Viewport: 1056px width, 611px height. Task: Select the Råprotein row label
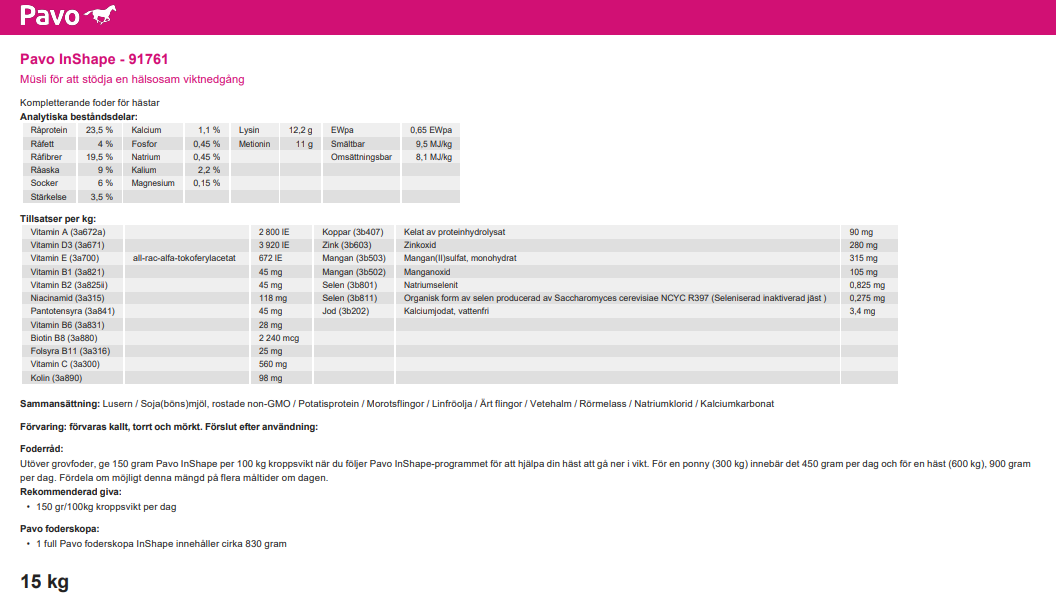coord(49,131)
